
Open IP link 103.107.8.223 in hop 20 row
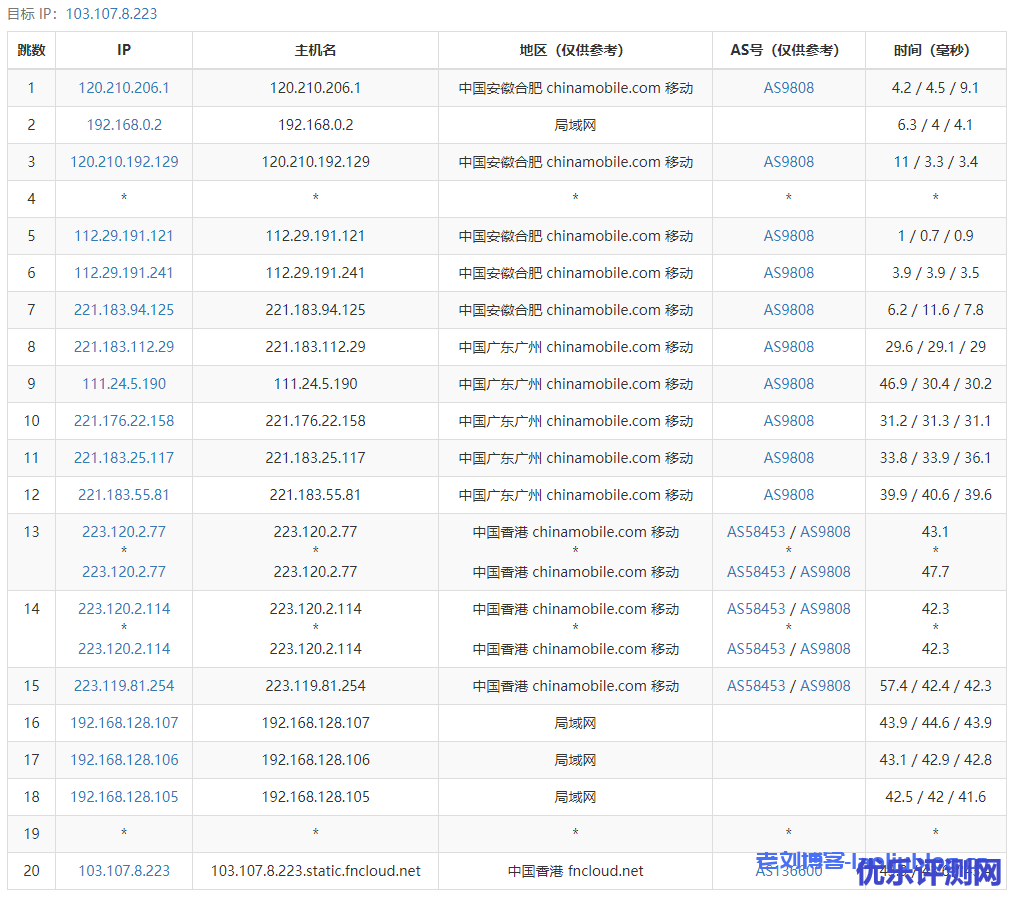[x=124, y=871]
